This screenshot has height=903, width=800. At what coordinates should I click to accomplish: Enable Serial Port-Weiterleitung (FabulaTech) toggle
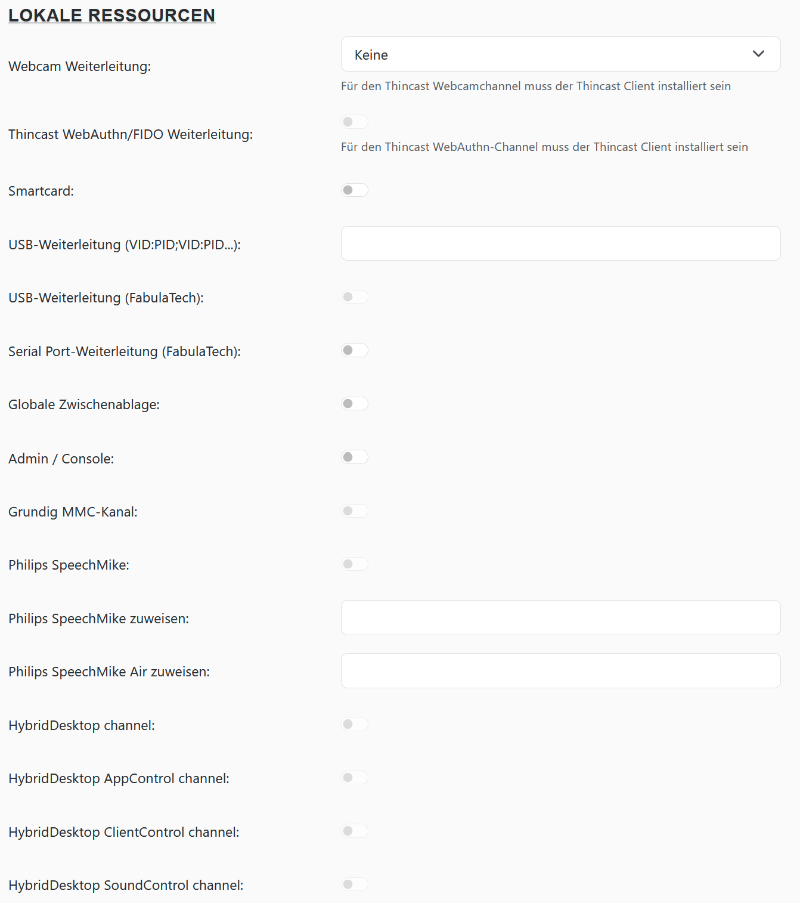tap(355, 351)
